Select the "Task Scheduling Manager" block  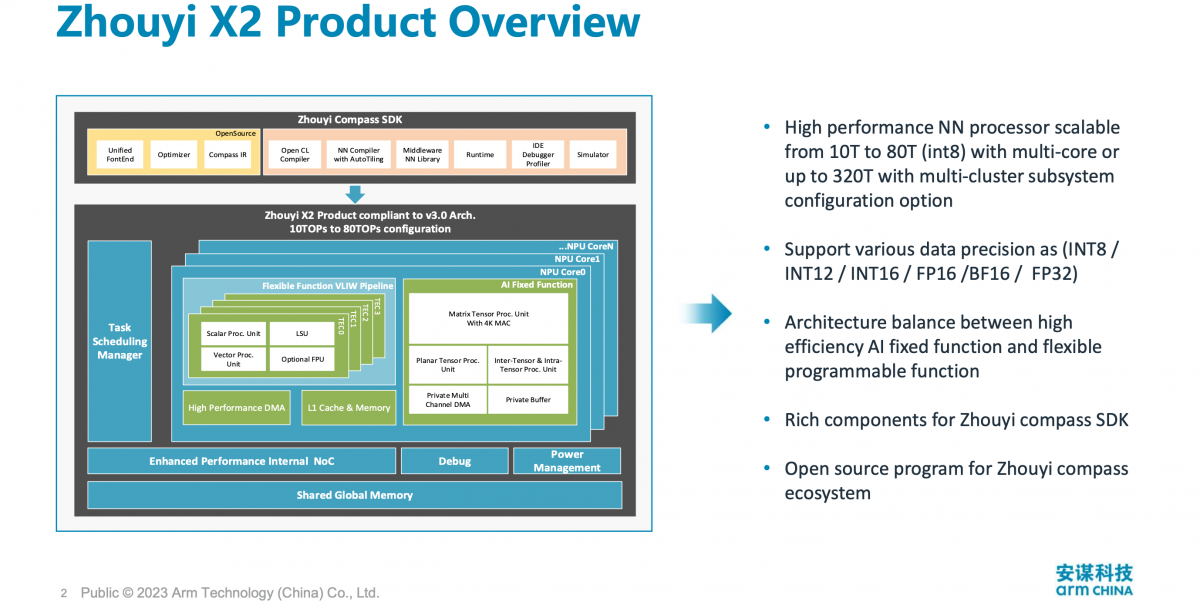click(x=119, y=341)
